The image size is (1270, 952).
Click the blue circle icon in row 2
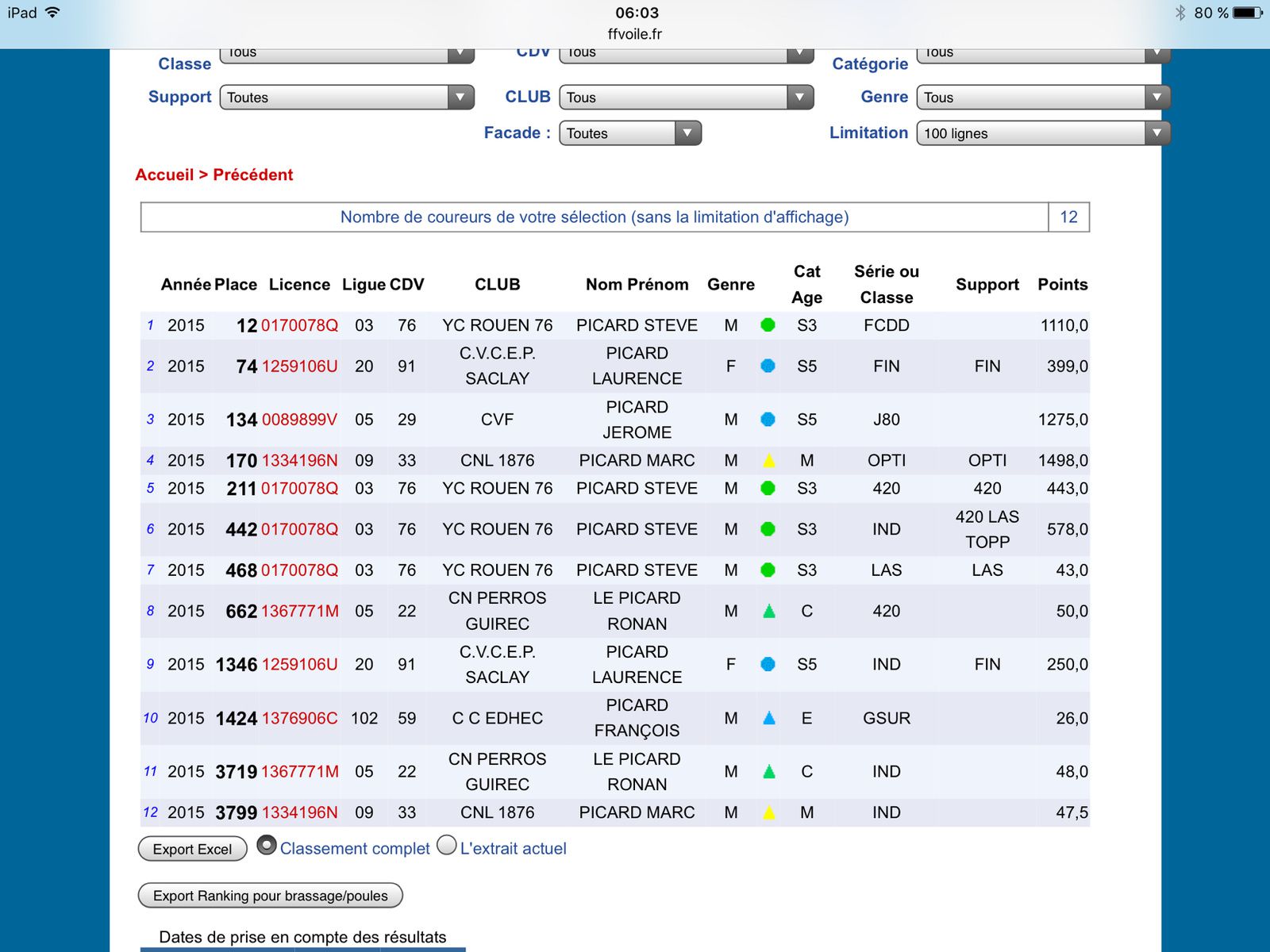[x=768, y=366]
